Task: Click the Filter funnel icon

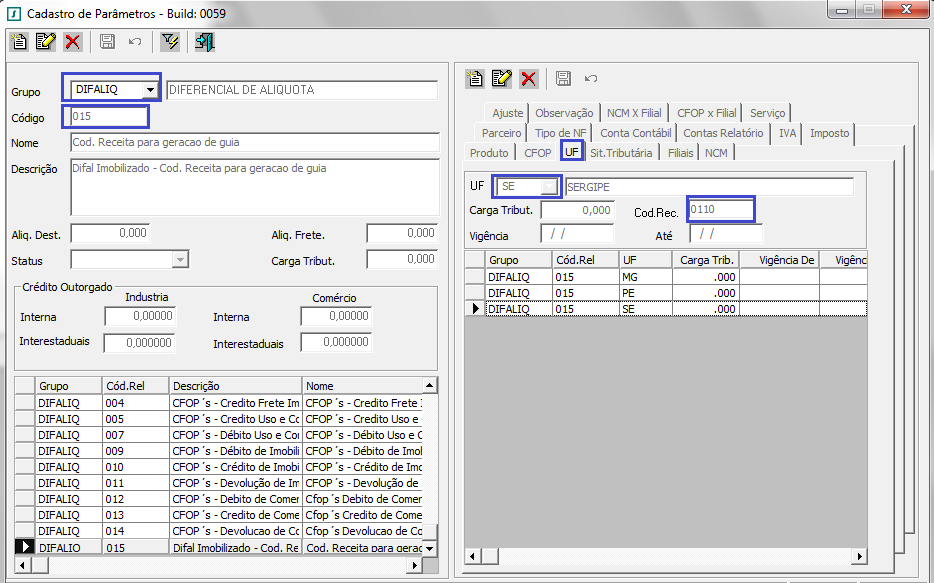Action: pos(170,42)
